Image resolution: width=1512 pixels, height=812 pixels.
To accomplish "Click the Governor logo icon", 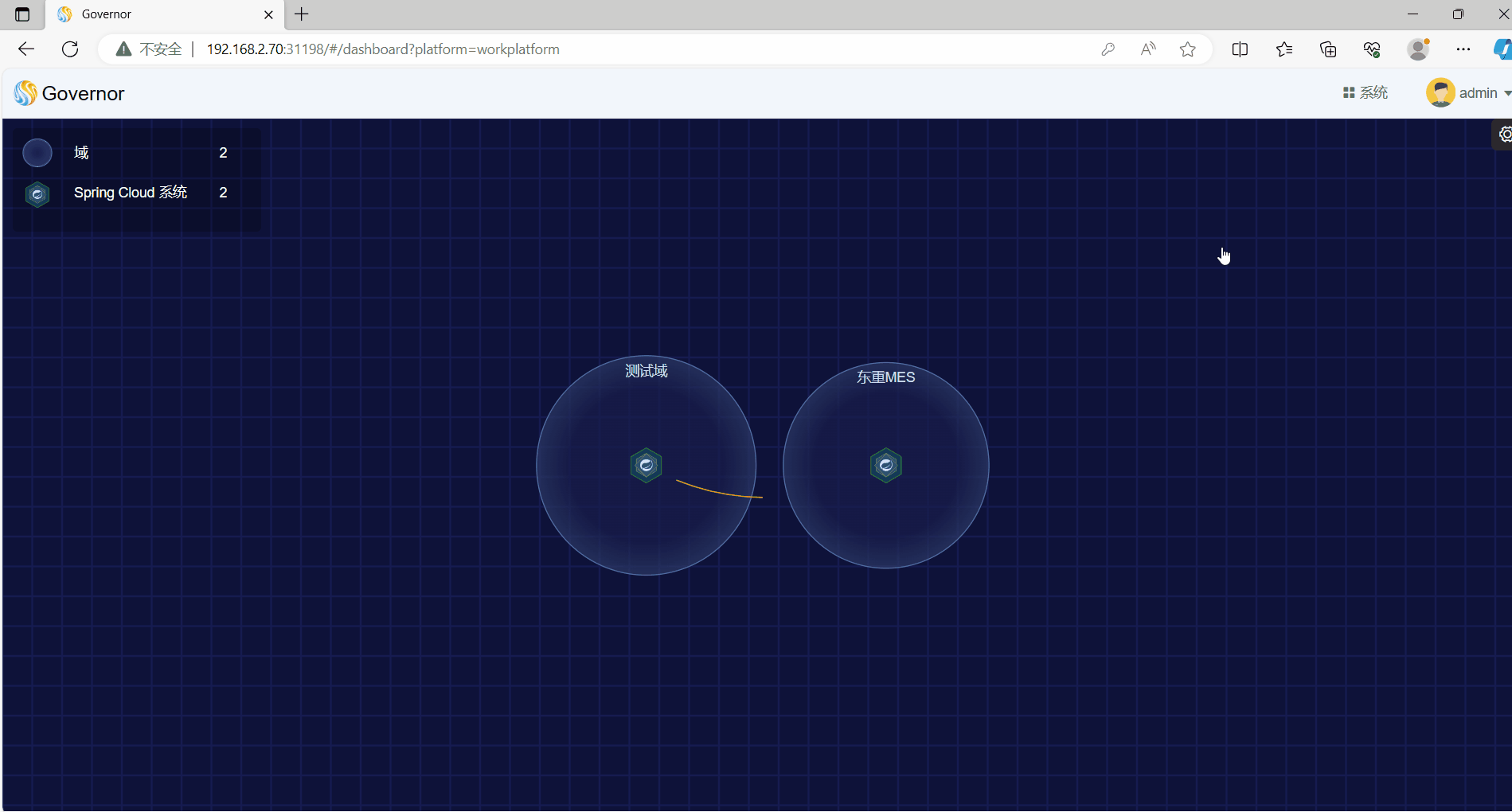I will (x=25, y=93).
